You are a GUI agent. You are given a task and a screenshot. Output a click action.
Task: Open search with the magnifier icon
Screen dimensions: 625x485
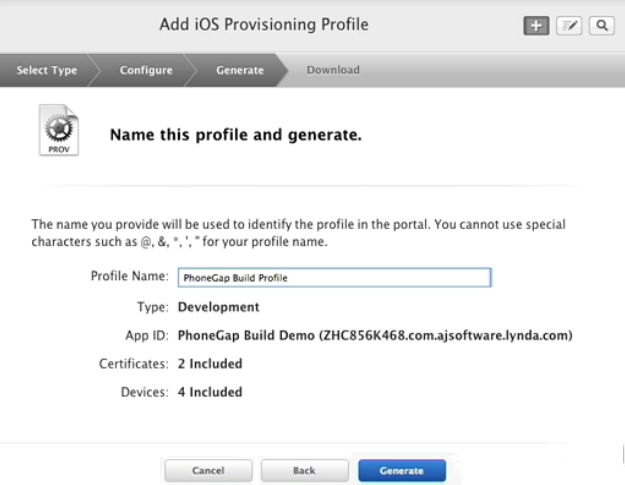[x=601, y=26]
